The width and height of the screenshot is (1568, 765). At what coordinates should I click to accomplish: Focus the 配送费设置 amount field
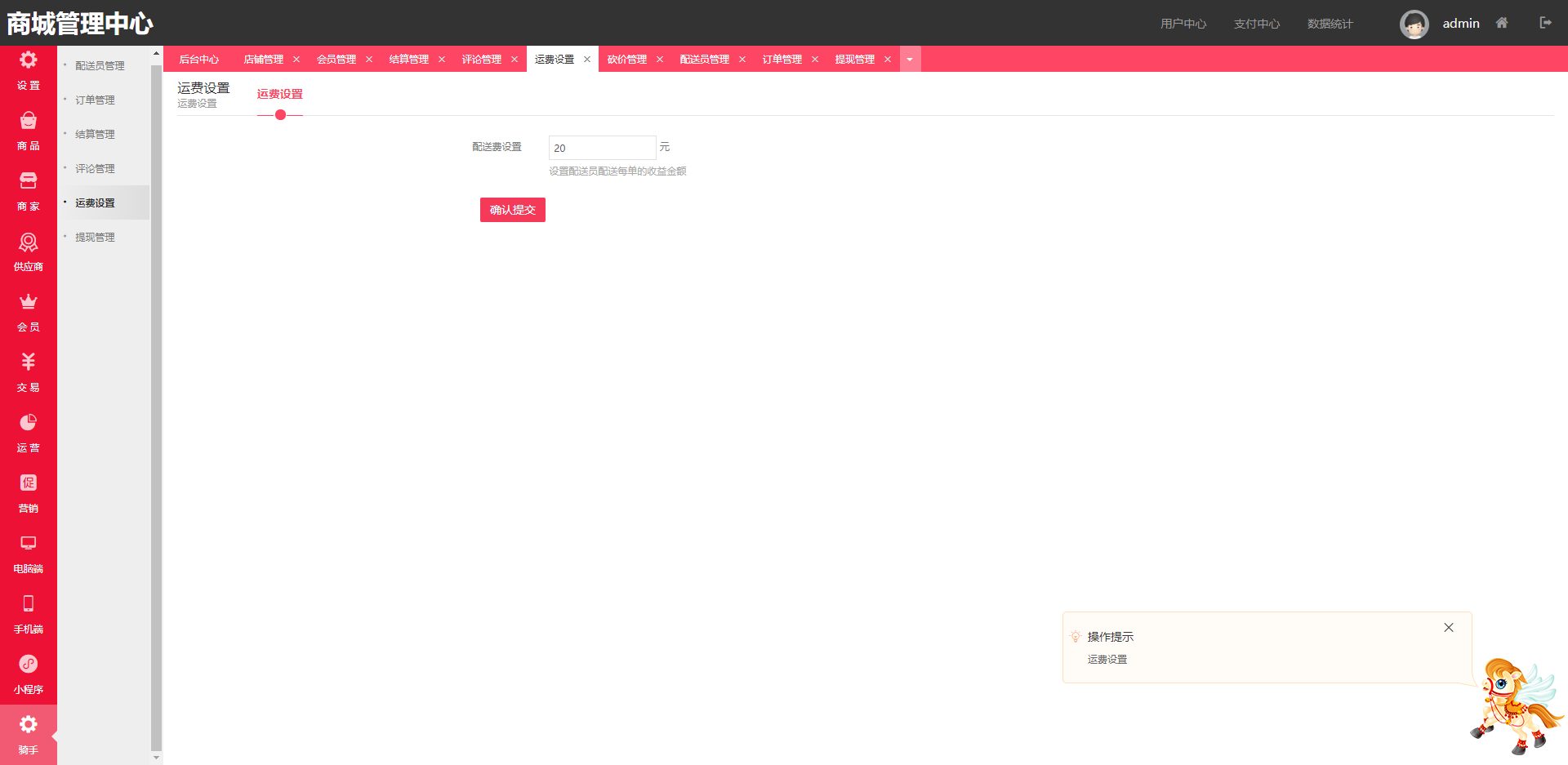coord(603,148)
